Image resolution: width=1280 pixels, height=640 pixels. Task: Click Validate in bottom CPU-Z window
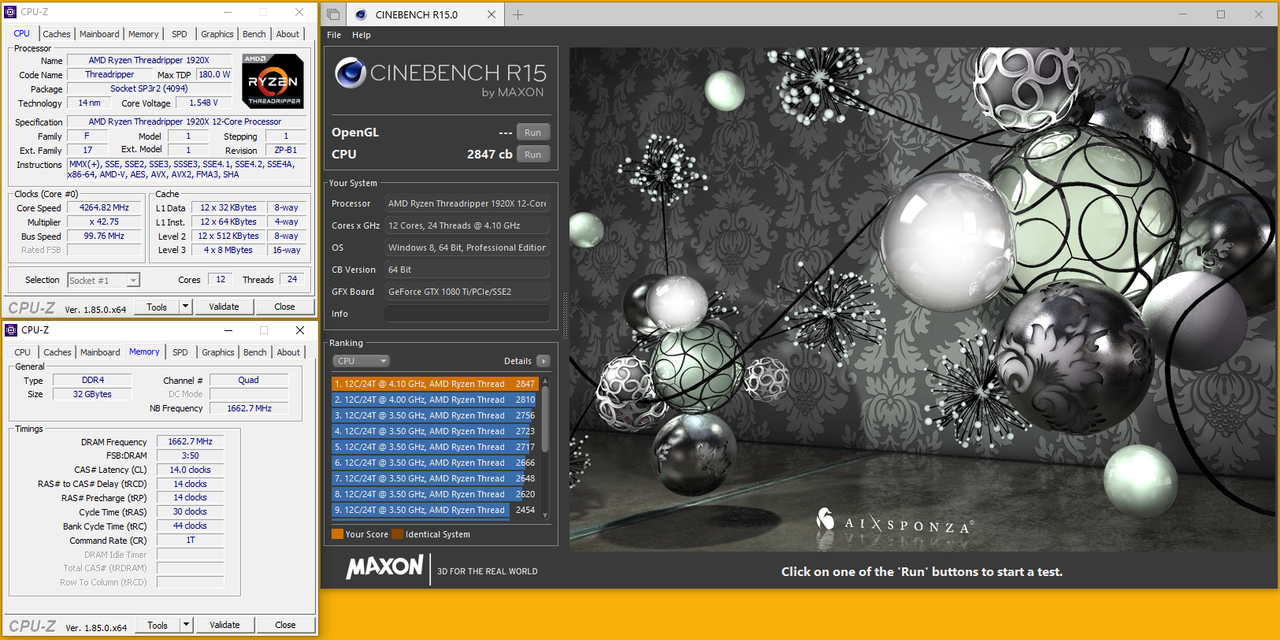tap(224, 625)
